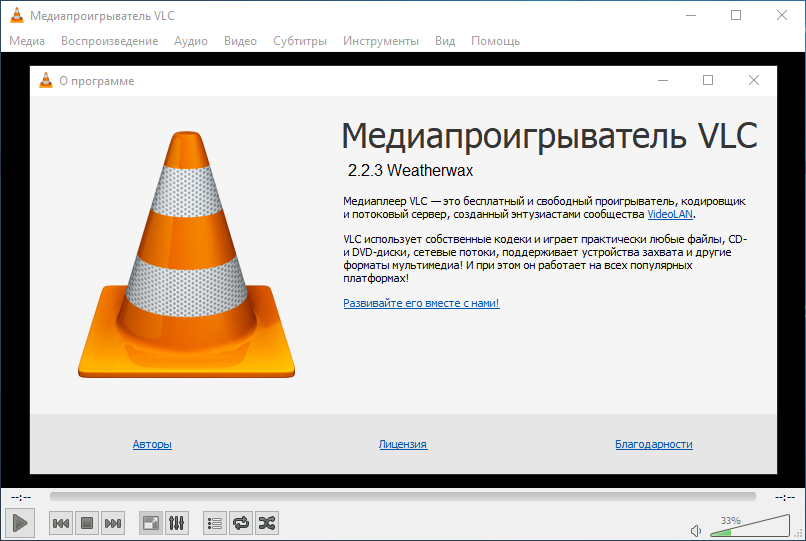Toggle random shuffle playback icon
Image resolution: width=806 pixels, height=541 pixels.
tap(267, 524)
